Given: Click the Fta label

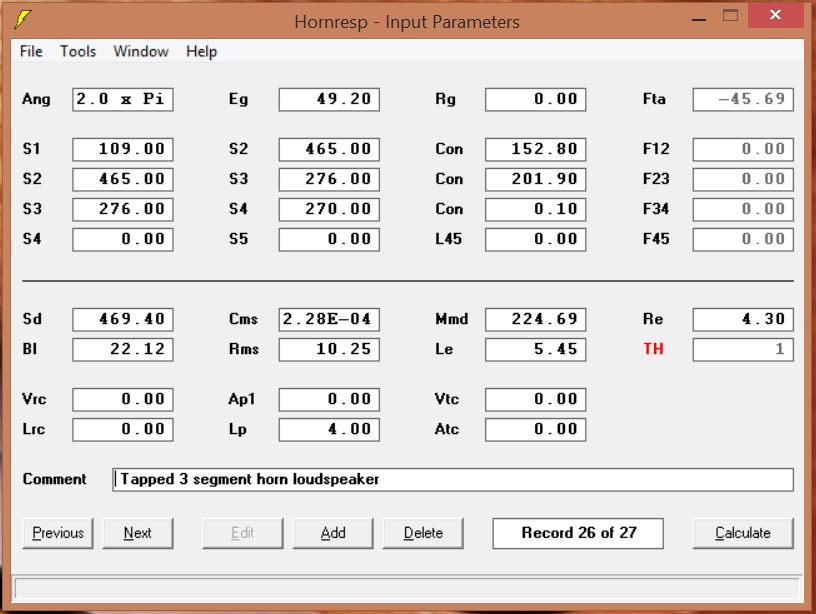Looking at the screenshot, I should point(654,99).
